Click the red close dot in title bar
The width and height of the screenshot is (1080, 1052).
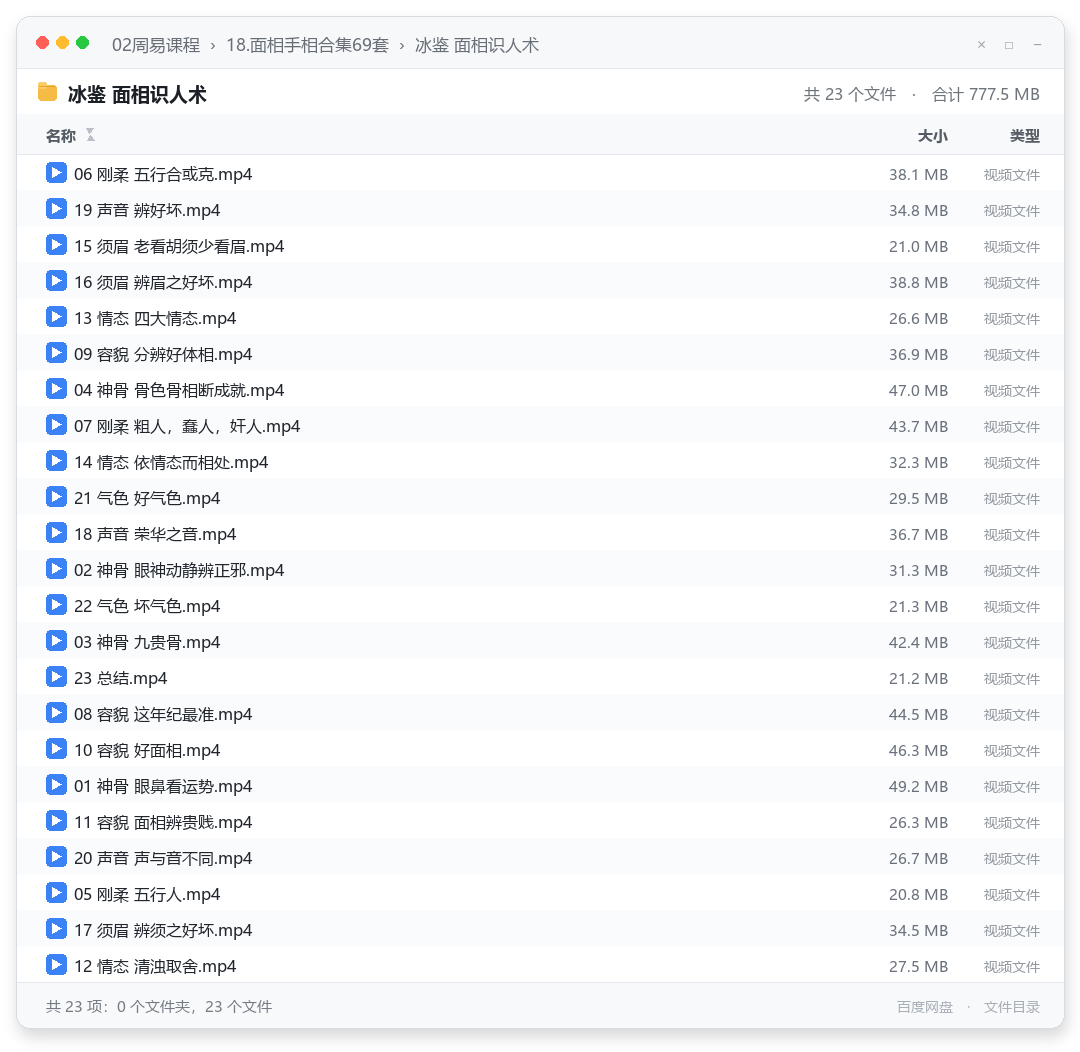43,43
